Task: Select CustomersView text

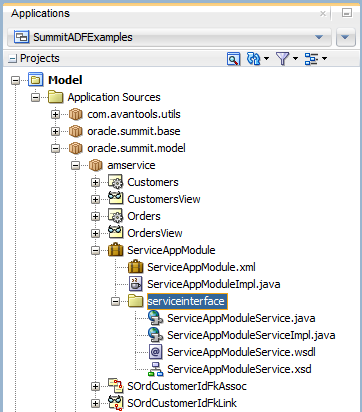Action: click(x=164, y=199)
